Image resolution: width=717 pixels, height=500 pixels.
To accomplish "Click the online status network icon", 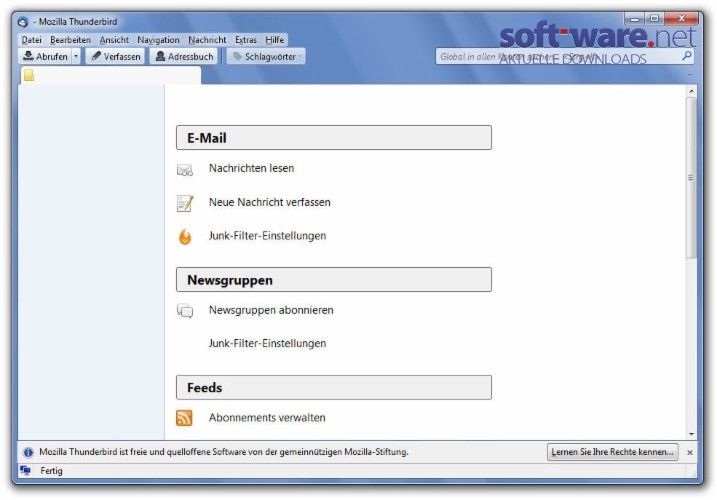I will [26, 470].
